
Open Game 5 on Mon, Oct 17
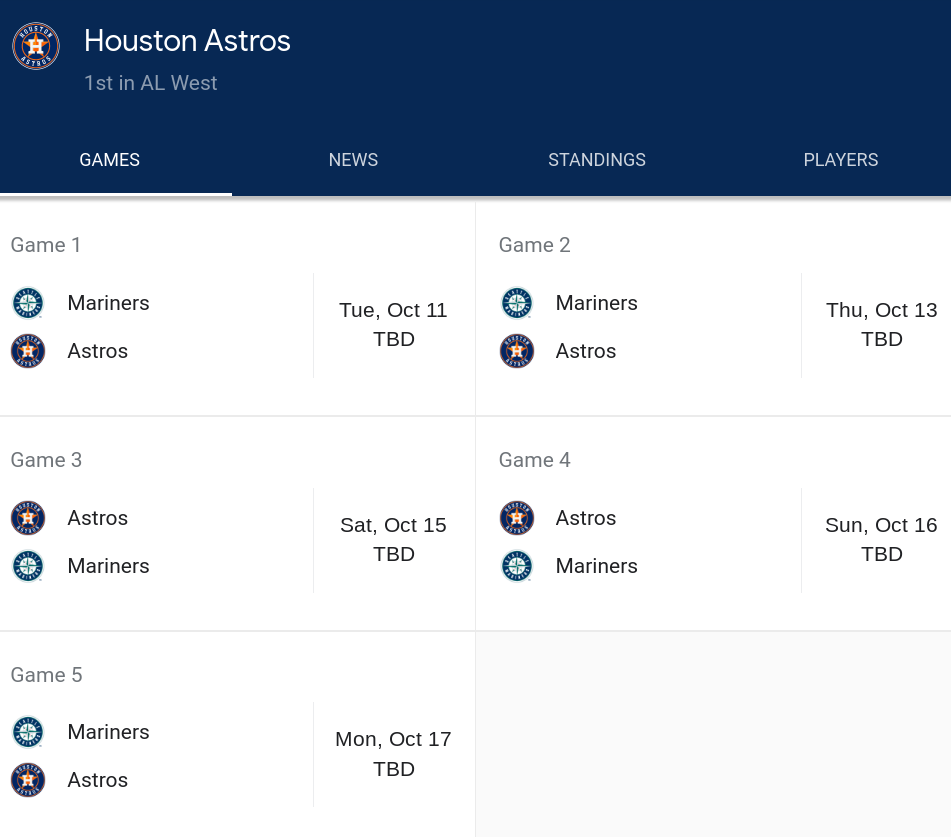coord(393,754)
